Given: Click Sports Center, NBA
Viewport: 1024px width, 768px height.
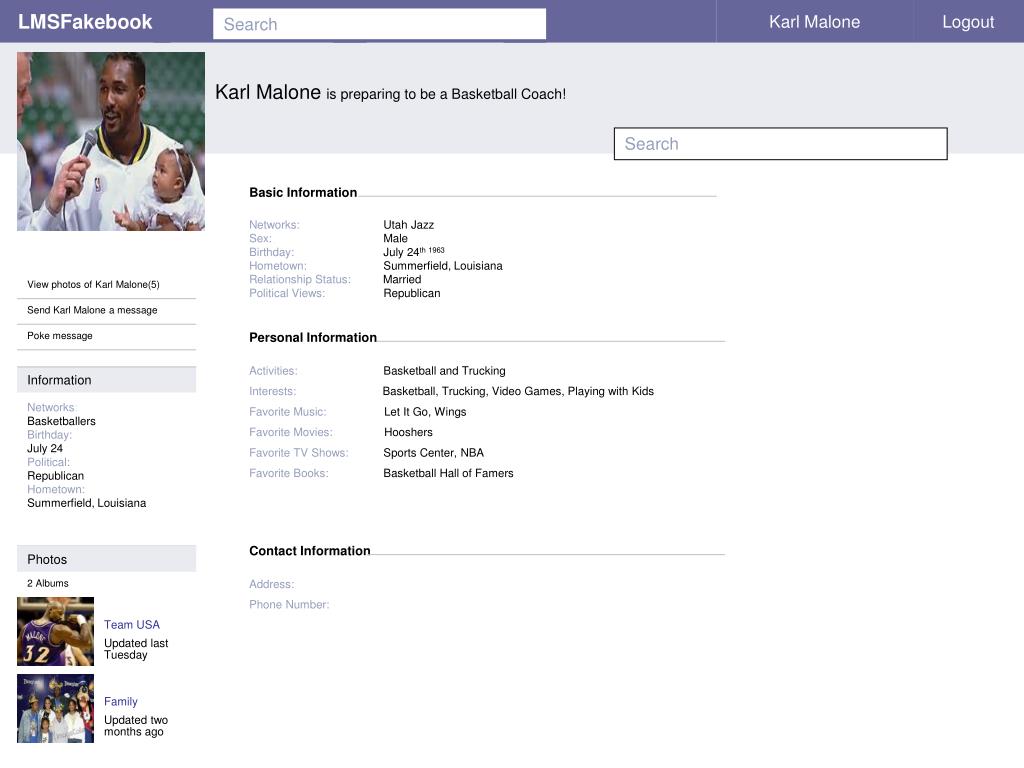Looking at the screenshot, I should 434,453.
